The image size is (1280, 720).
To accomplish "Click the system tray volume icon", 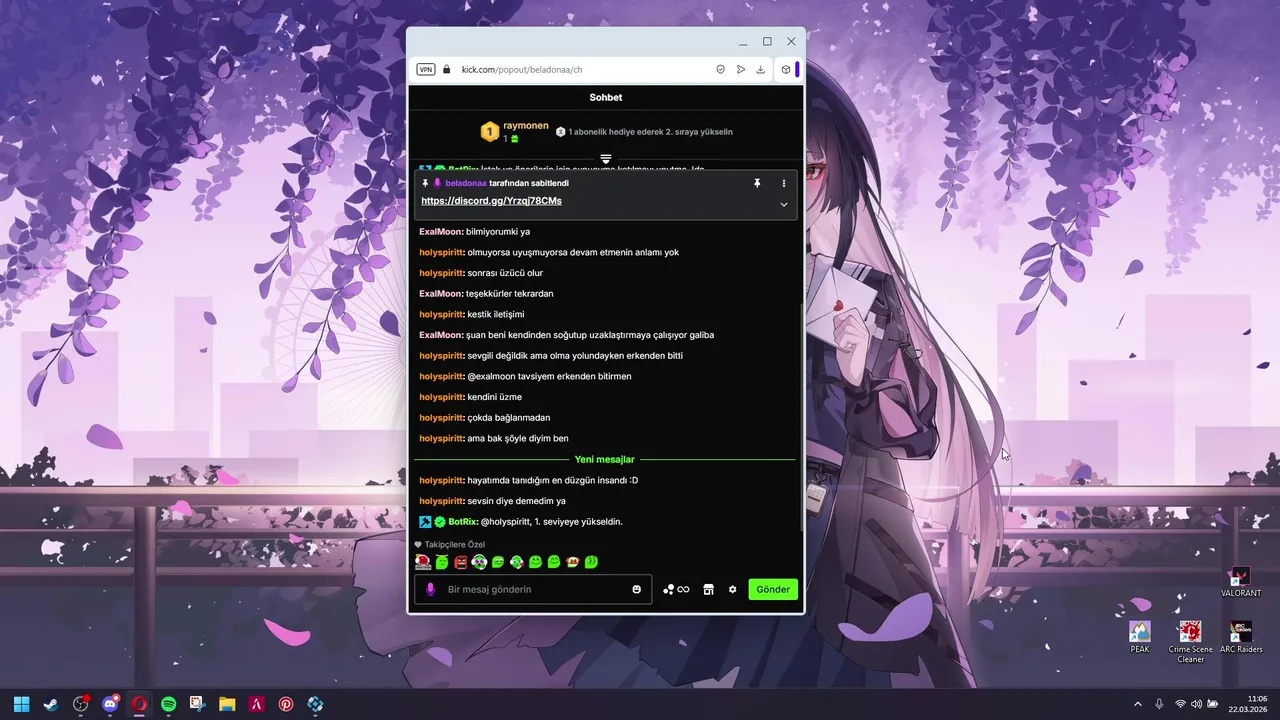I will 1196,704.
